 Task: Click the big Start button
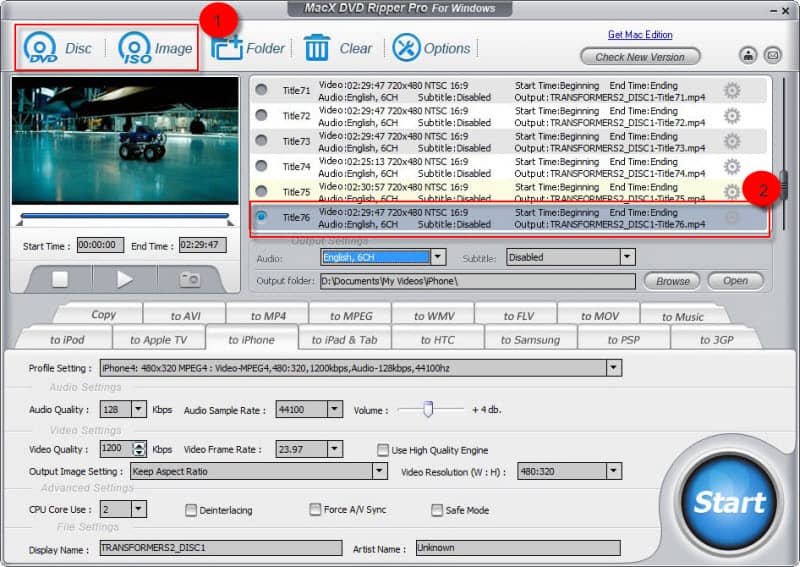click(730, 502)
